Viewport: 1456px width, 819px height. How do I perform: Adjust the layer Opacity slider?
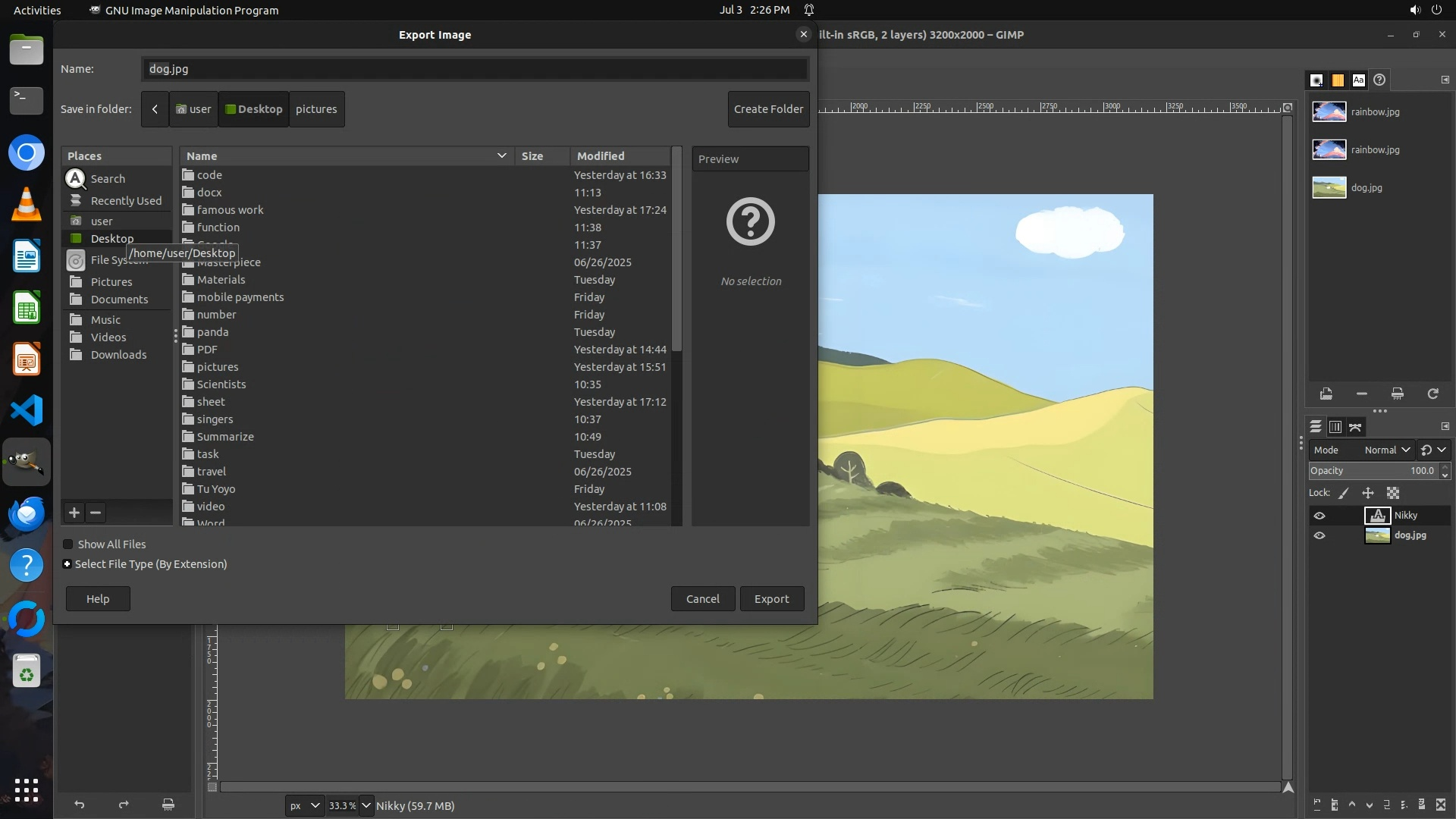(x=1373, y=471)
